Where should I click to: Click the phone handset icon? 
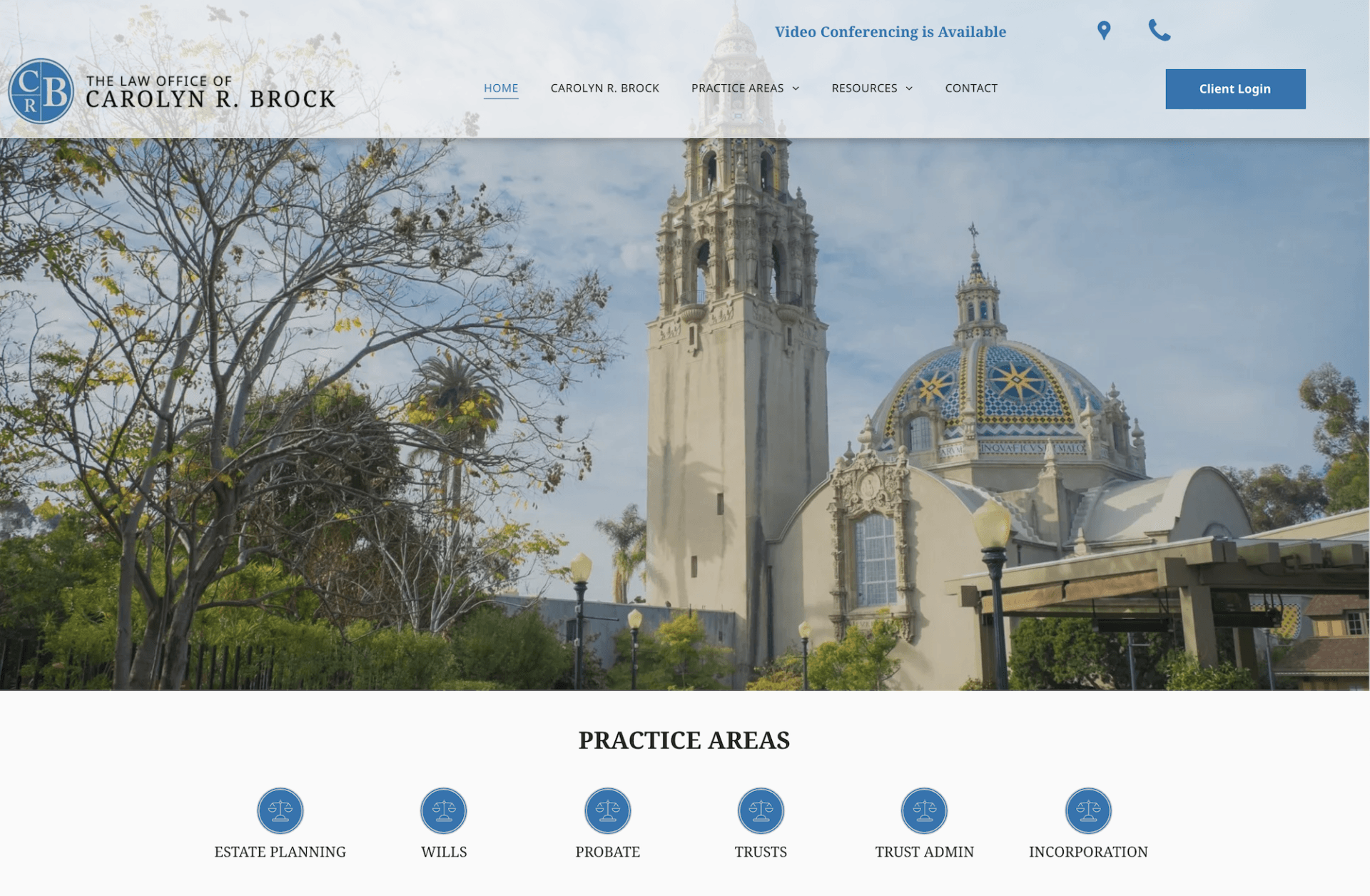click(1160, 30)
